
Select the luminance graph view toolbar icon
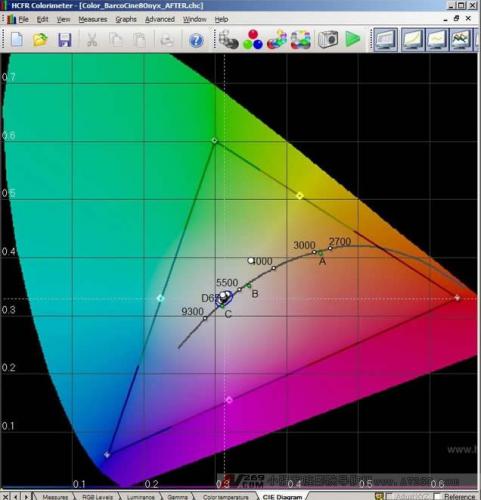[413, 40]
